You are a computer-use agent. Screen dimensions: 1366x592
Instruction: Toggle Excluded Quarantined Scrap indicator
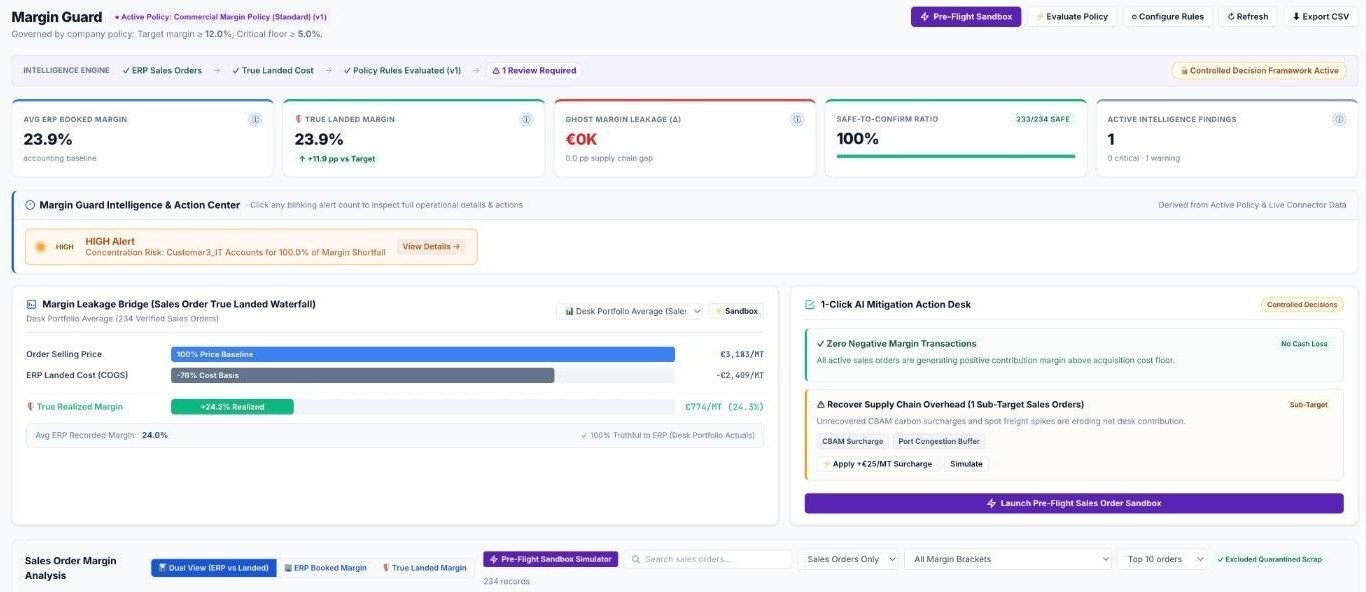[1269, 559]
